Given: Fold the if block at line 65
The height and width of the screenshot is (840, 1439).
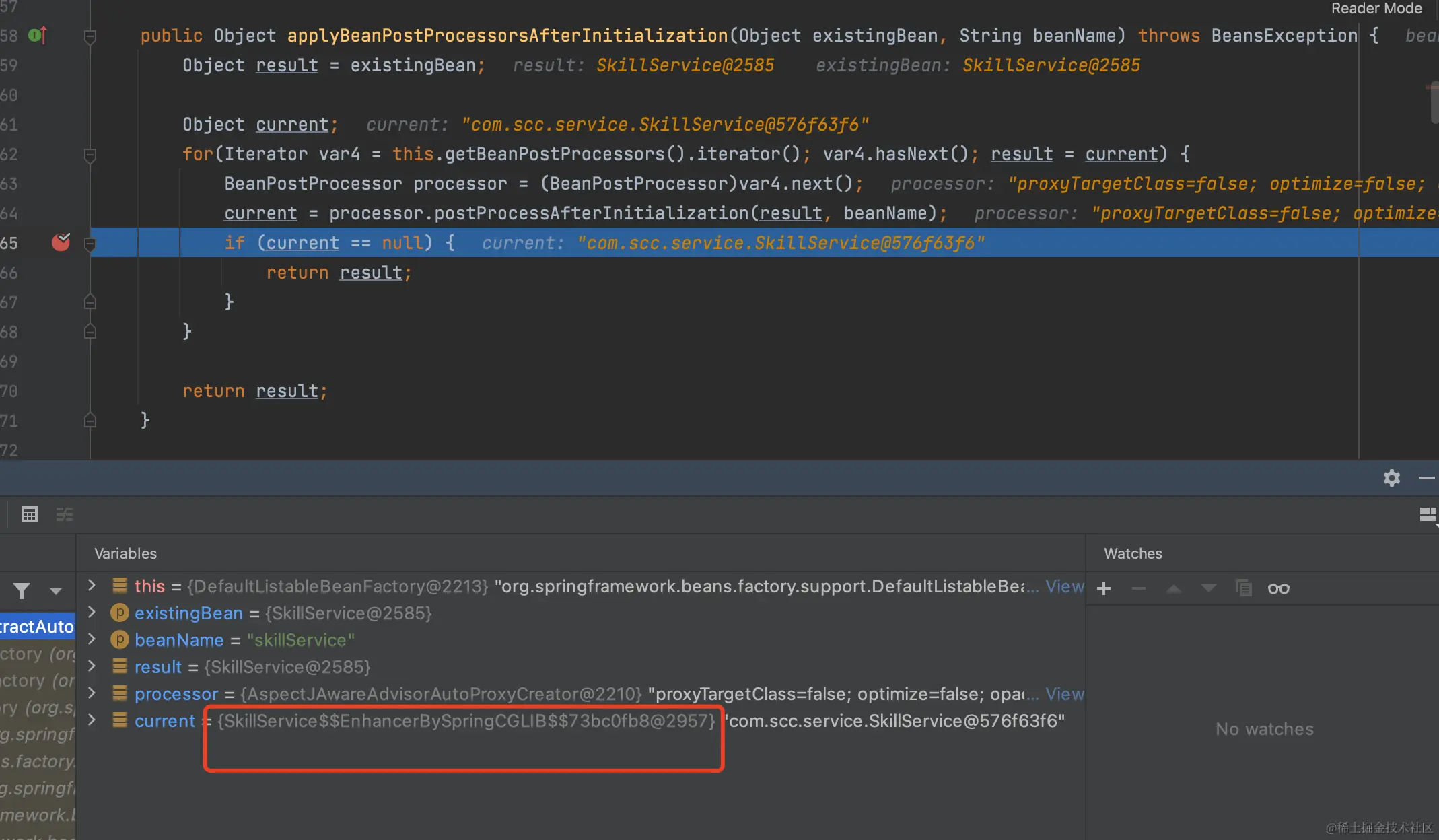Looking at the screenshot, I should 90,244.
